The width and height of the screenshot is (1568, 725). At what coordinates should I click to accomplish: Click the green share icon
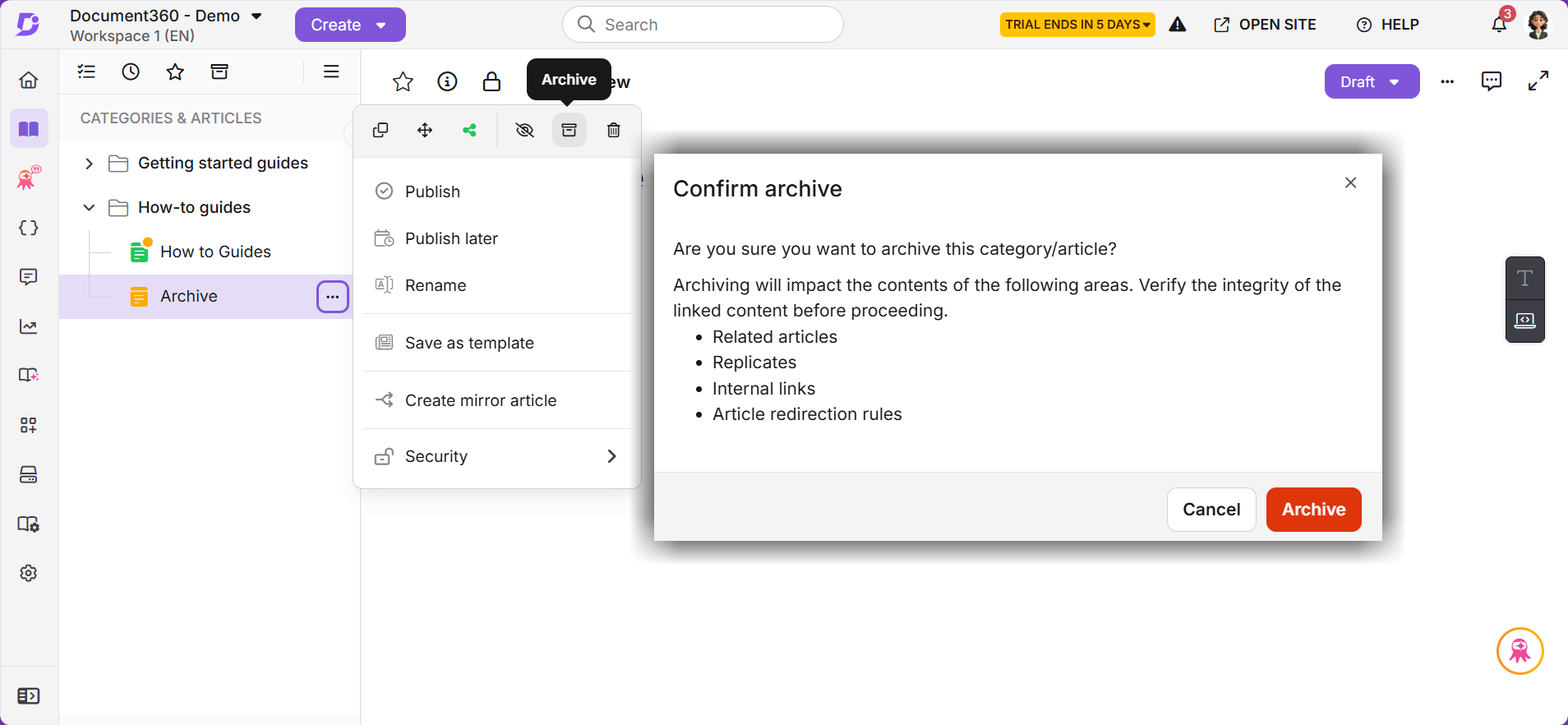pyautogui.click(x=469, y=130)
